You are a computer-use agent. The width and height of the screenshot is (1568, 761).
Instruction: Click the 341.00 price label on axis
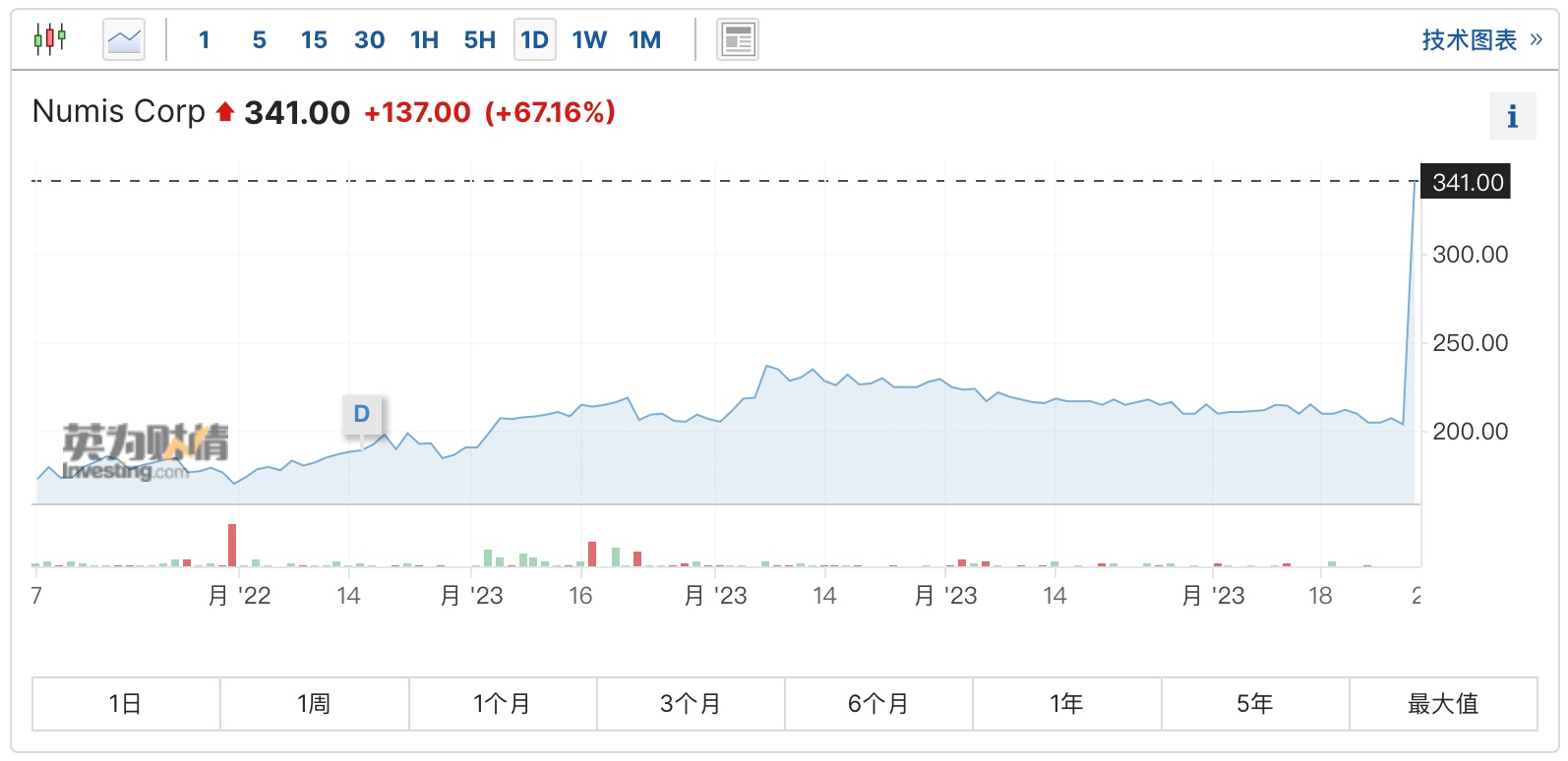[x=1467, y=182]
